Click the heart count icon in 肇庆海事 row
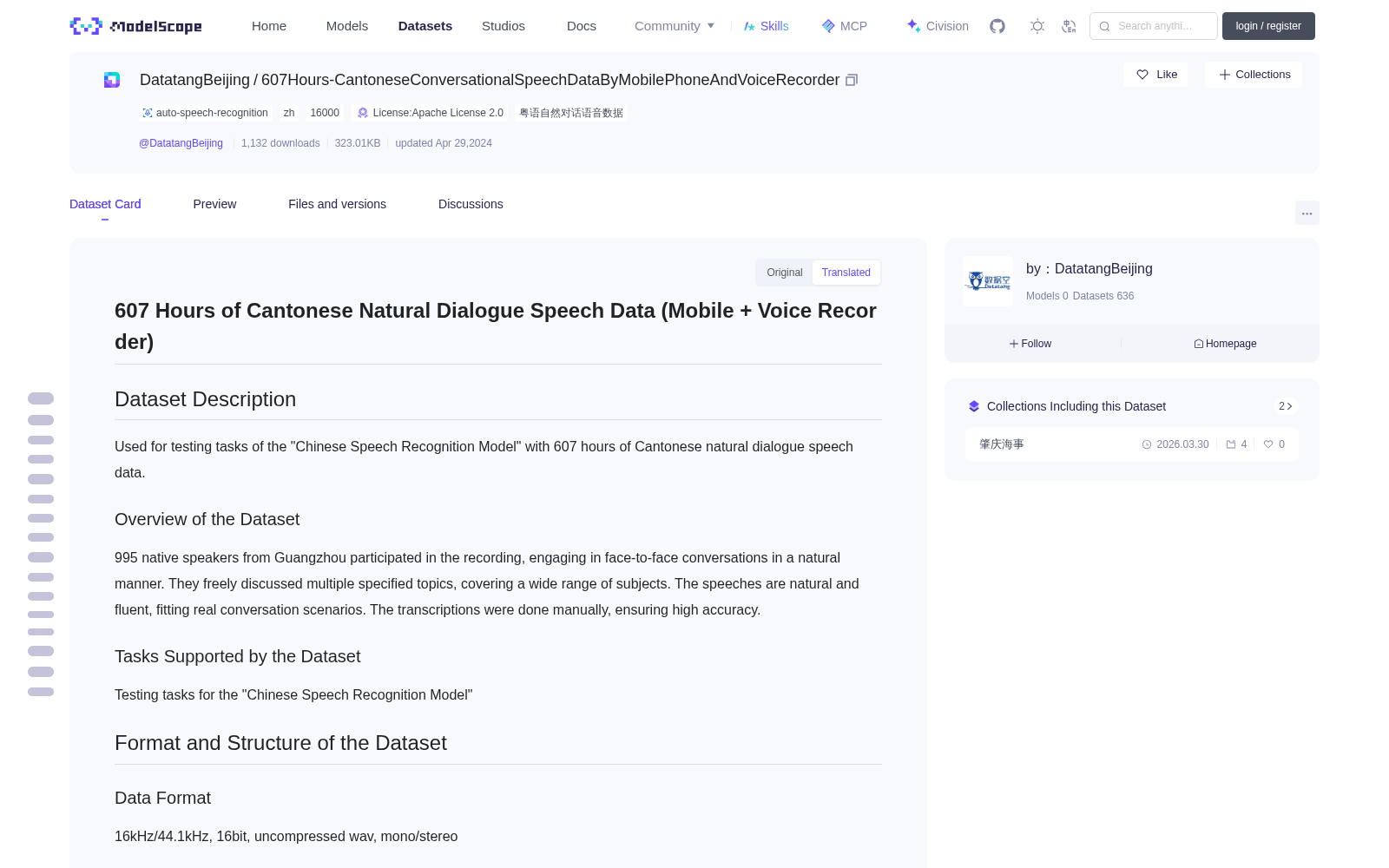The width and height of the screenshot is (1389, 868). (x=1268, y=444)
